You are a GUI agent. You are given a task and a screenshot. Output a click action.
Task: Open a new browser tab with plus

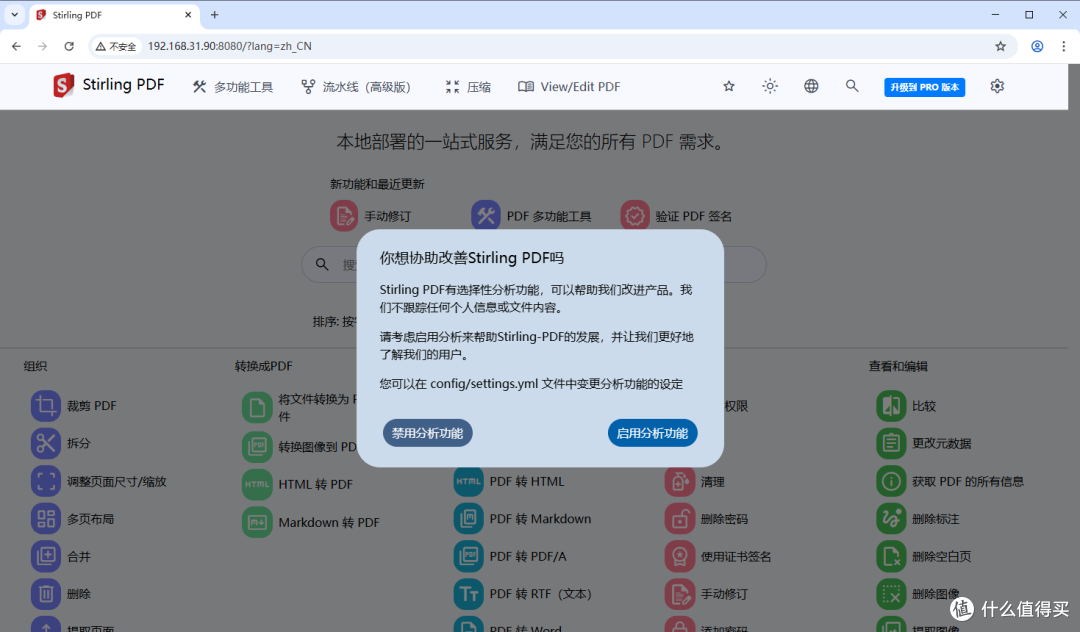coord(214,14)
